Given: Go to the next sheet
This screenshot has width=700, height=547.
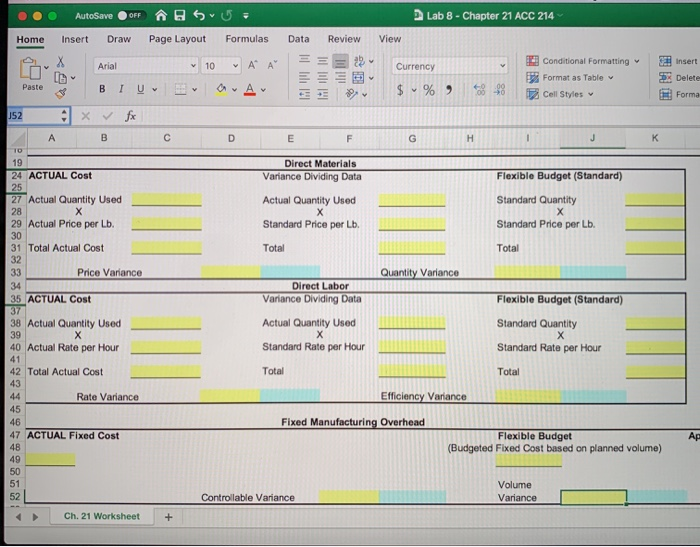Looking at the screenshot, I should coord(35,517).
